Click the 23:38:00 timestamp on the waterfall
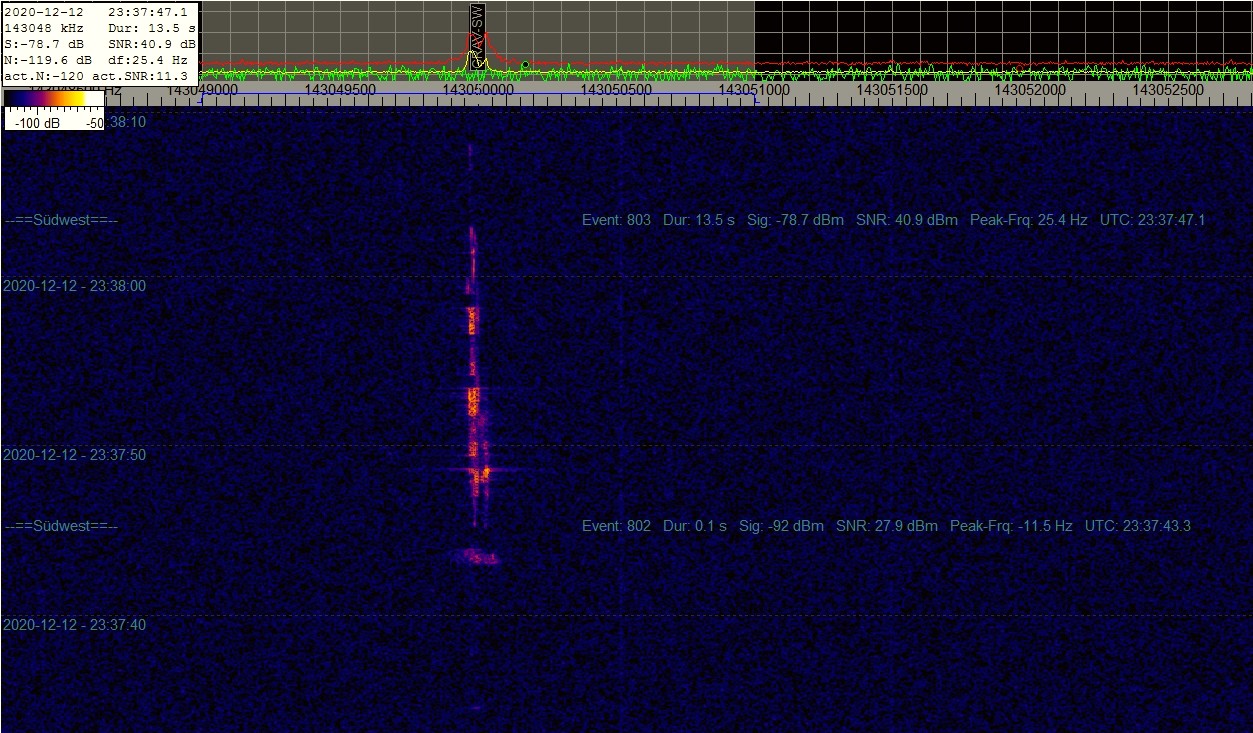 click(74, 286)
